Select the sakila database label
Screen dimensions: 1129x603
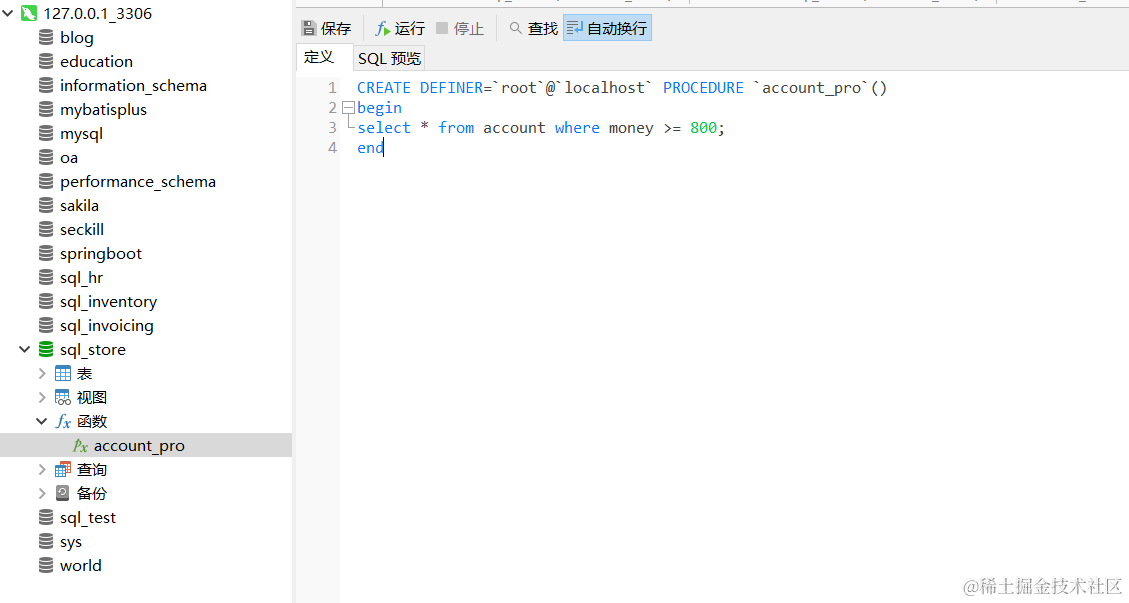tap(79, 205)
